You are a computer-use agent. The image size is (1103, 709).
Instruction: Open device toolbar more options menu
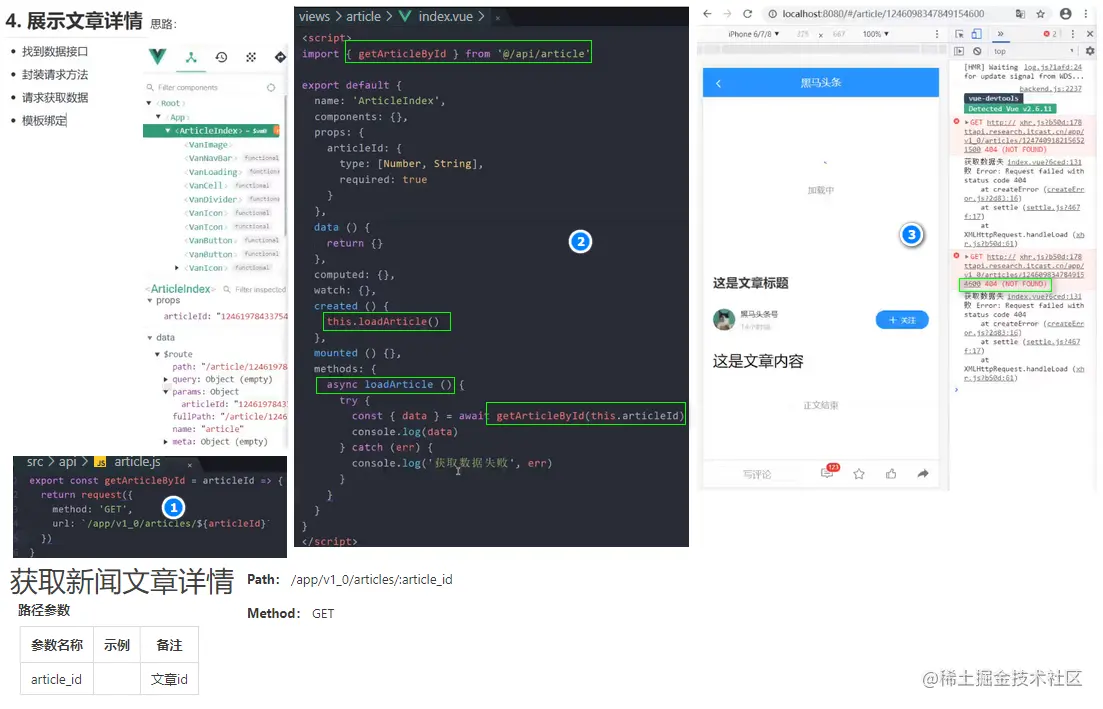coord(936,34)
